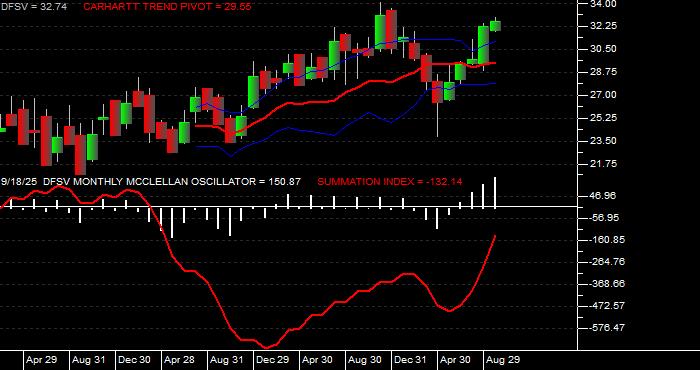
Task: Select the Aug 29 date axis label
Action: pos(503,360)
